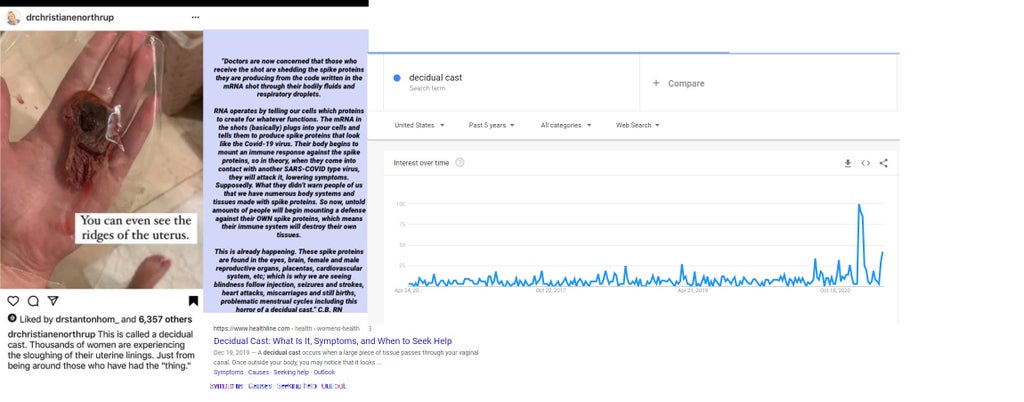This screenshot has height=402, width=1024.
Task: Expand the All categories dropdown
Action: (566, 125)
